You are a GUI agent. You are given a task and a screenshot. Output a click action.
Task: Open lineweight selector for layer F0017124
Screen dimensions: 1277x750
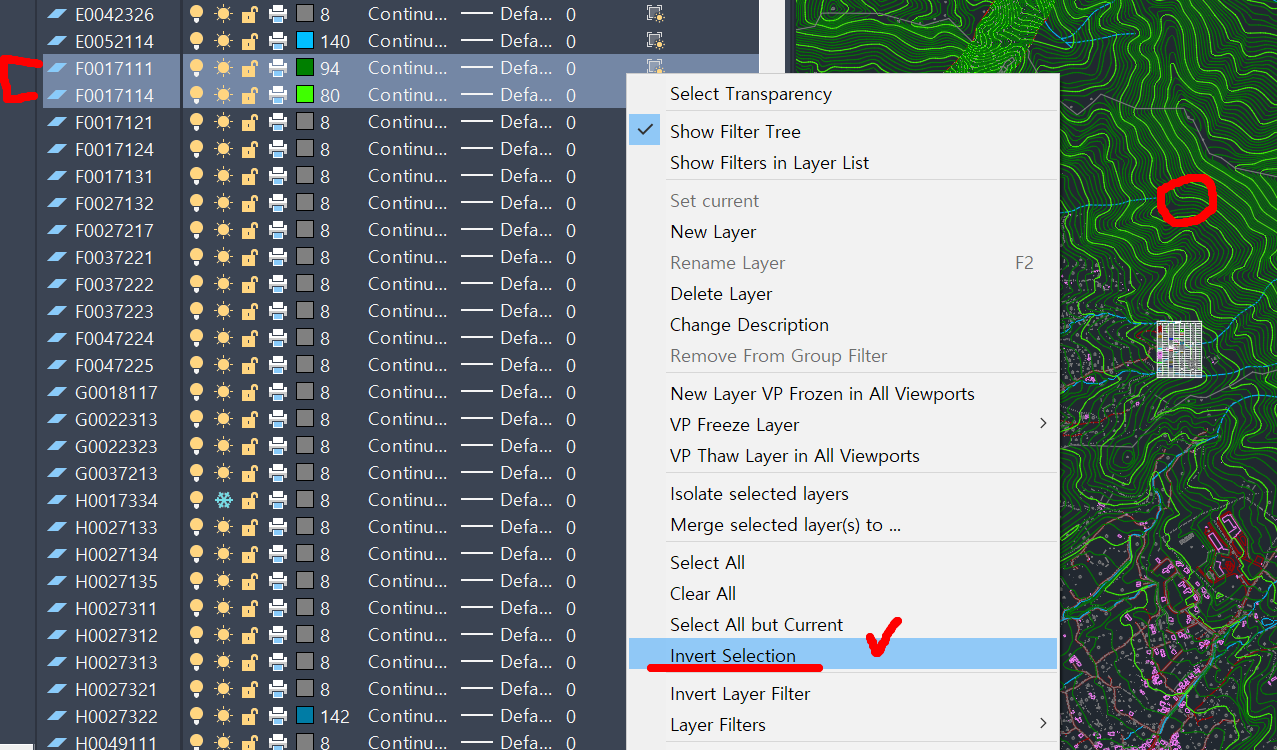click(x=506, y=149)
